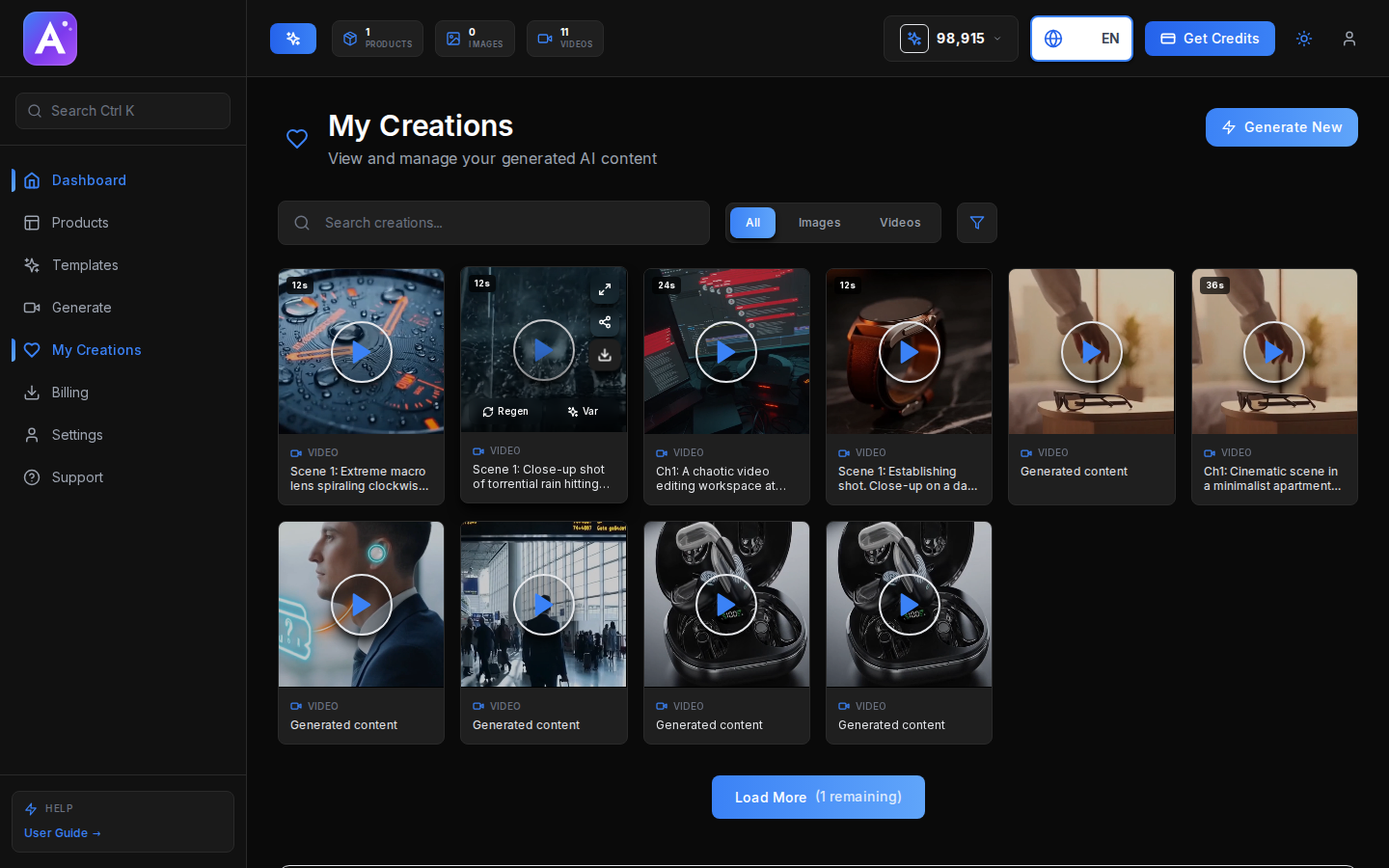Image resolution: width=1389 pixels, height=868 pixels.
Task: Share the Scene 1 rain video
Action: 605,322
